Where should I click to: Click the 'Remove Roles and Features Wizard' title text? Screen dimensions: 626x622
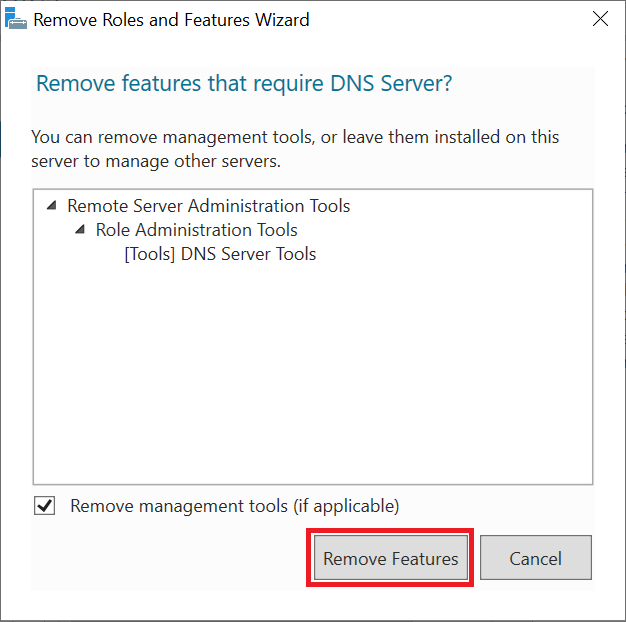coord(171,20)
